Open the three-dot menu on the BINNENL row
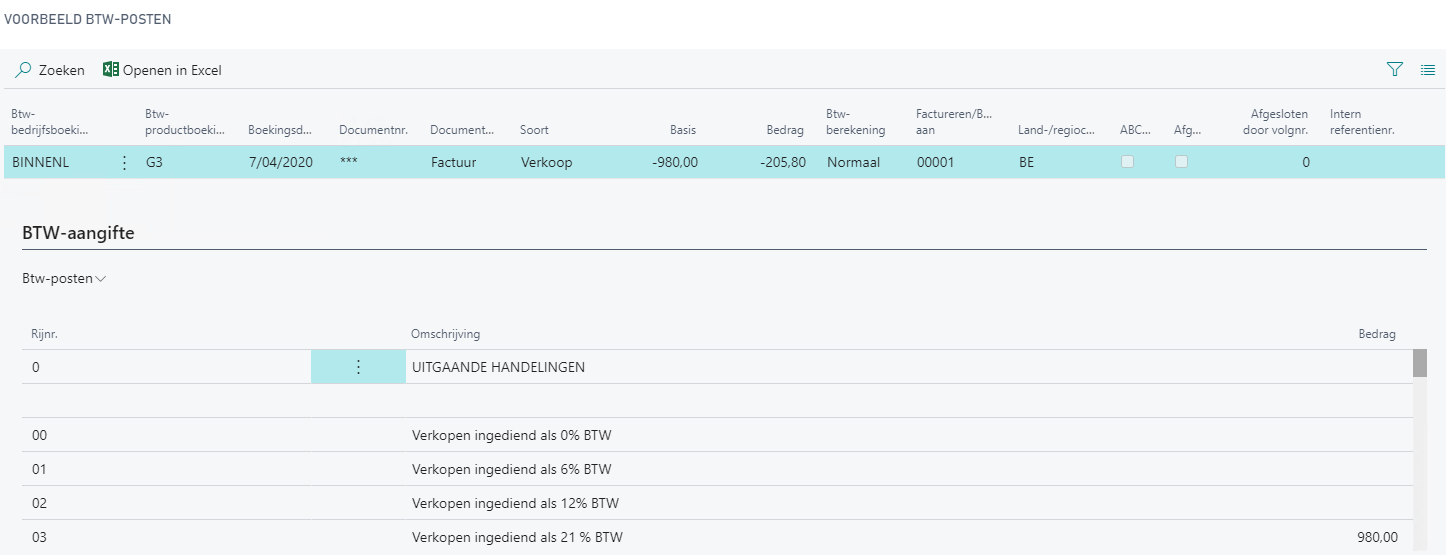Viewport: 1446px width, 555px height. [x=124, y=163]
